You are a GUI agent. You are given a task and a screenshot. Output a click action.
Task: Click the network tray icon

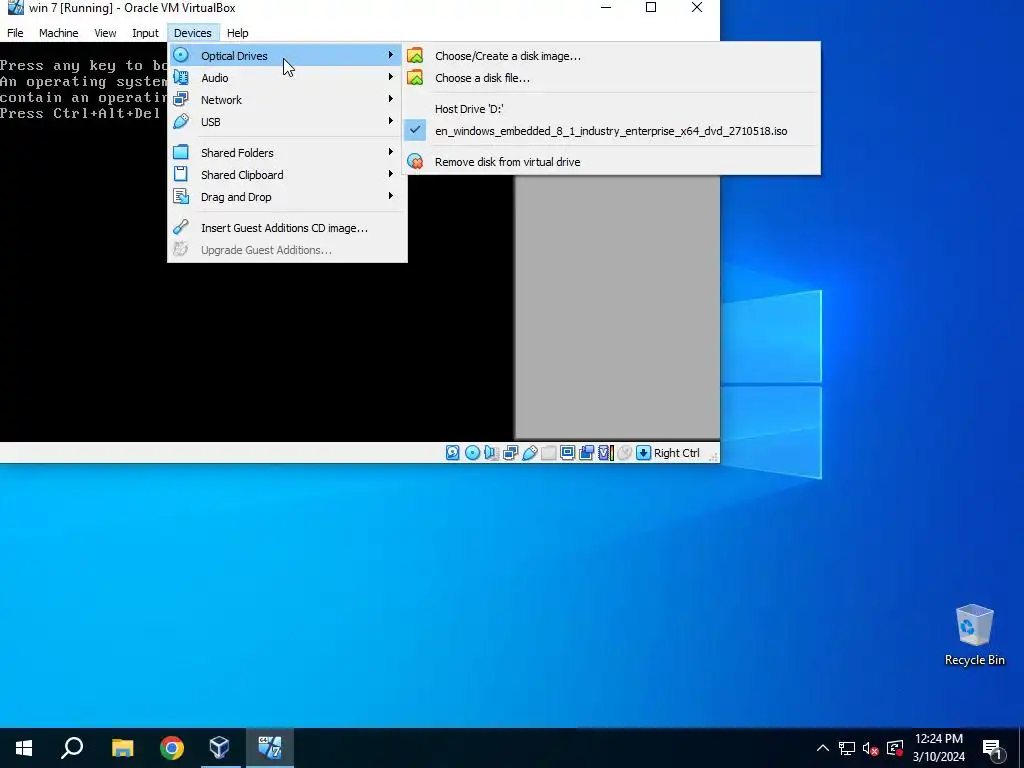point(847,748)
